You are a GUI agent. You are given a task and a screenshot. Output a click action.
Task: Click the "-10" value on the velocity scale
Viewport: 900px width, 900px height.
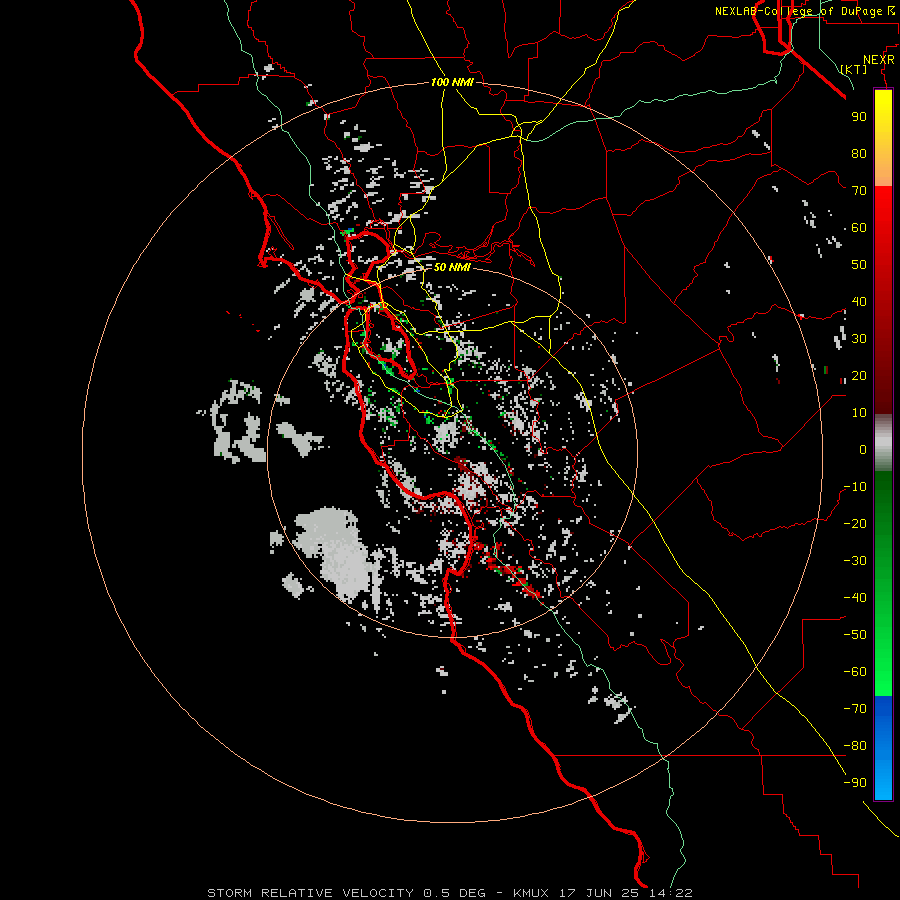[855, 487]
